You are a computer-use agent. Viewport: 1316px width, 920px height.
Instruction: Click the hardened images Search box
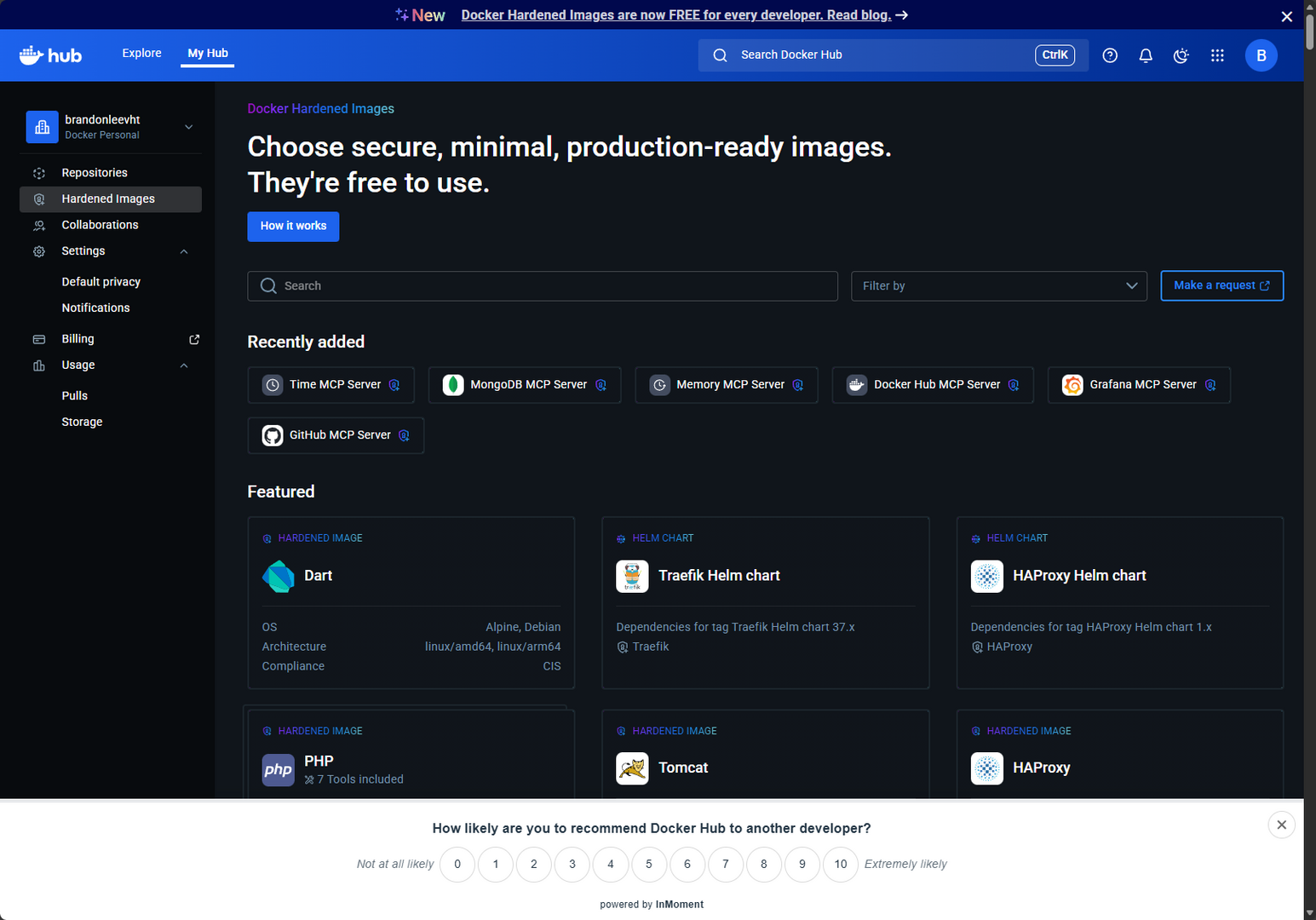click(x=543, y=286)
